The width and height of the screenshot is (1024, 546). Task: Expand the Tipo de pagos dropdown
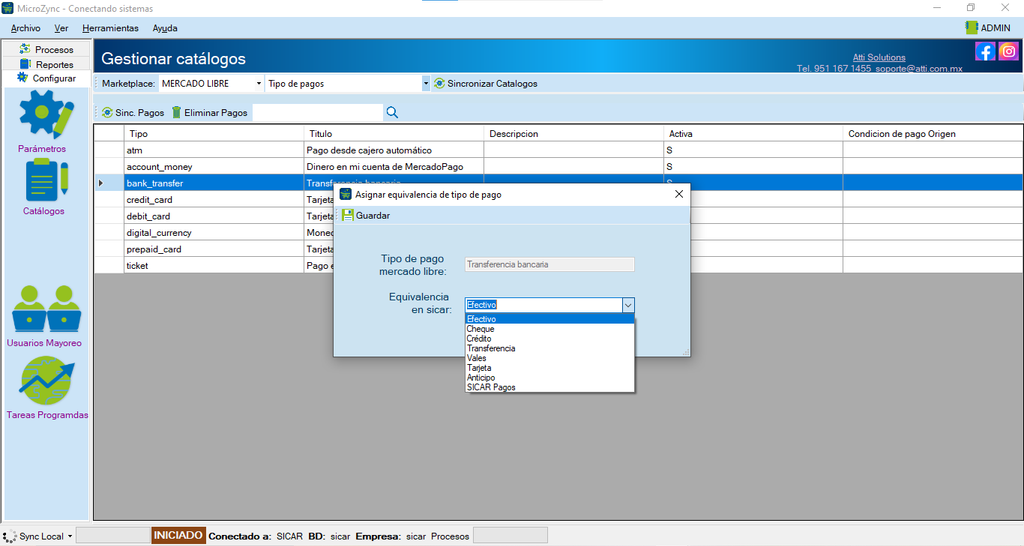[426, 84]
